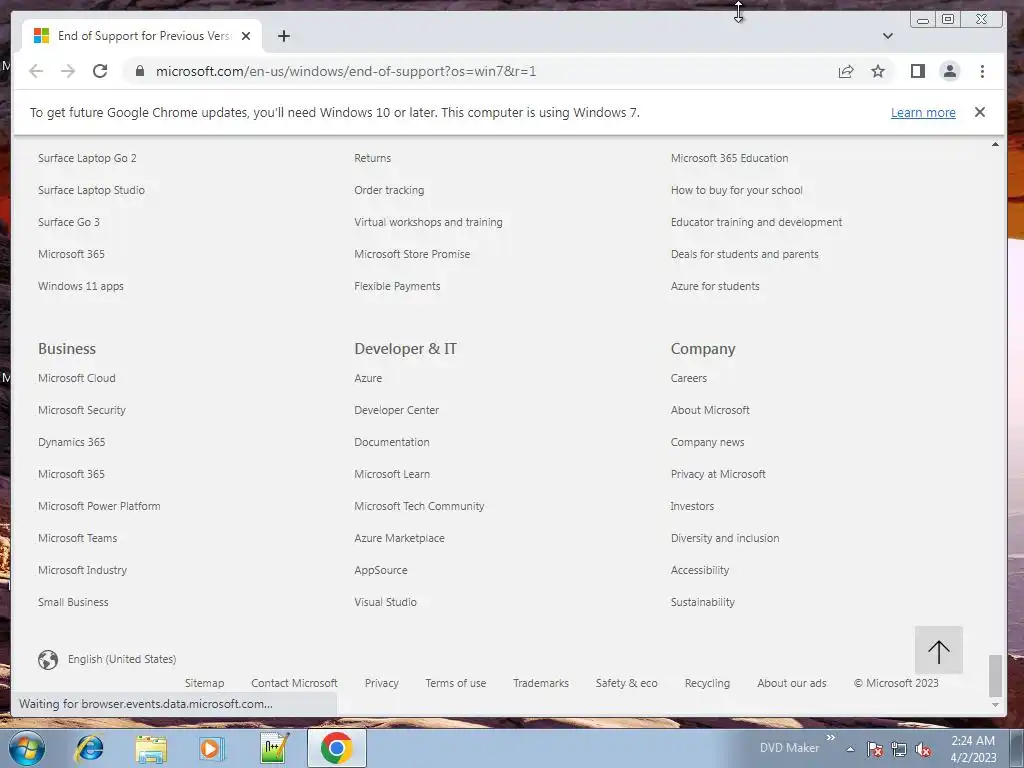The height and width of the screenshot is (768, 1024).
Task: Follow the Learn more link
Action: 923,112
